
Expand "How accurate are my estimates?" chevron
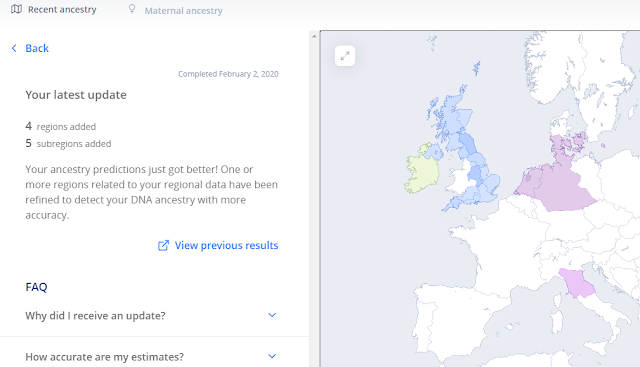(x=272, y=356)
